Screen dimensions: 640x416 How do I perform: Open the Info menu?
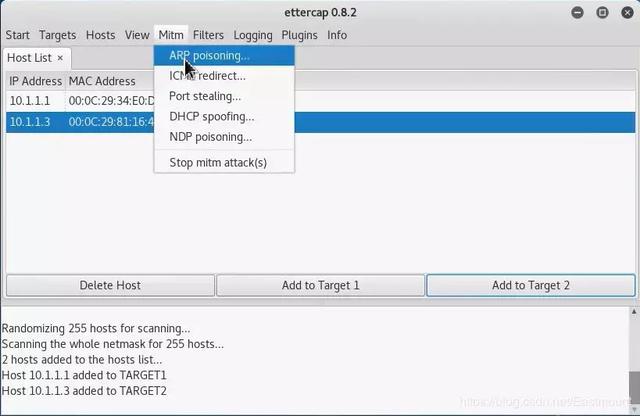point(337,35)
